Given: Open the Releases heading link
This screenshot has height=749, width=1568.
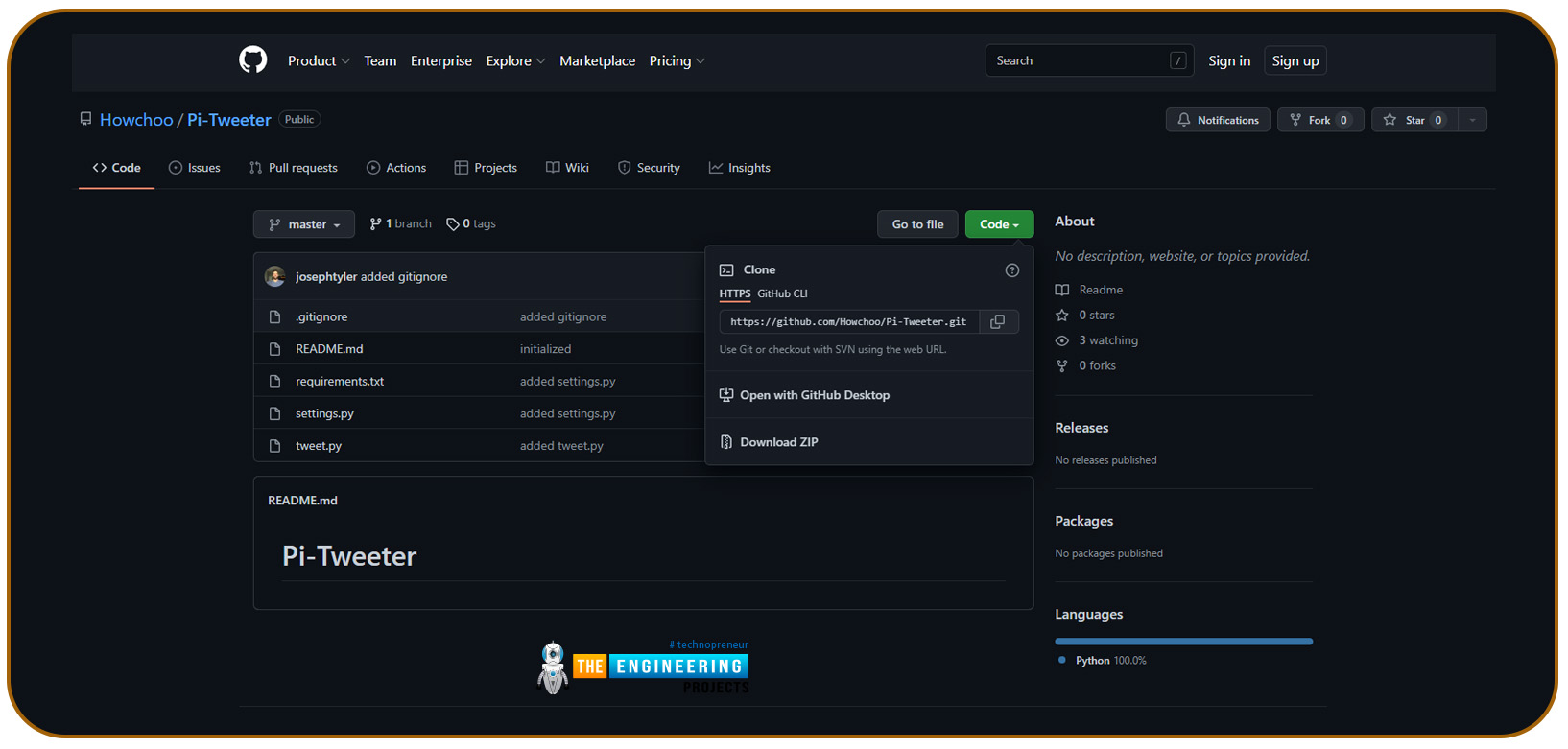Looking at the screenshot, I should point(1081,428).
